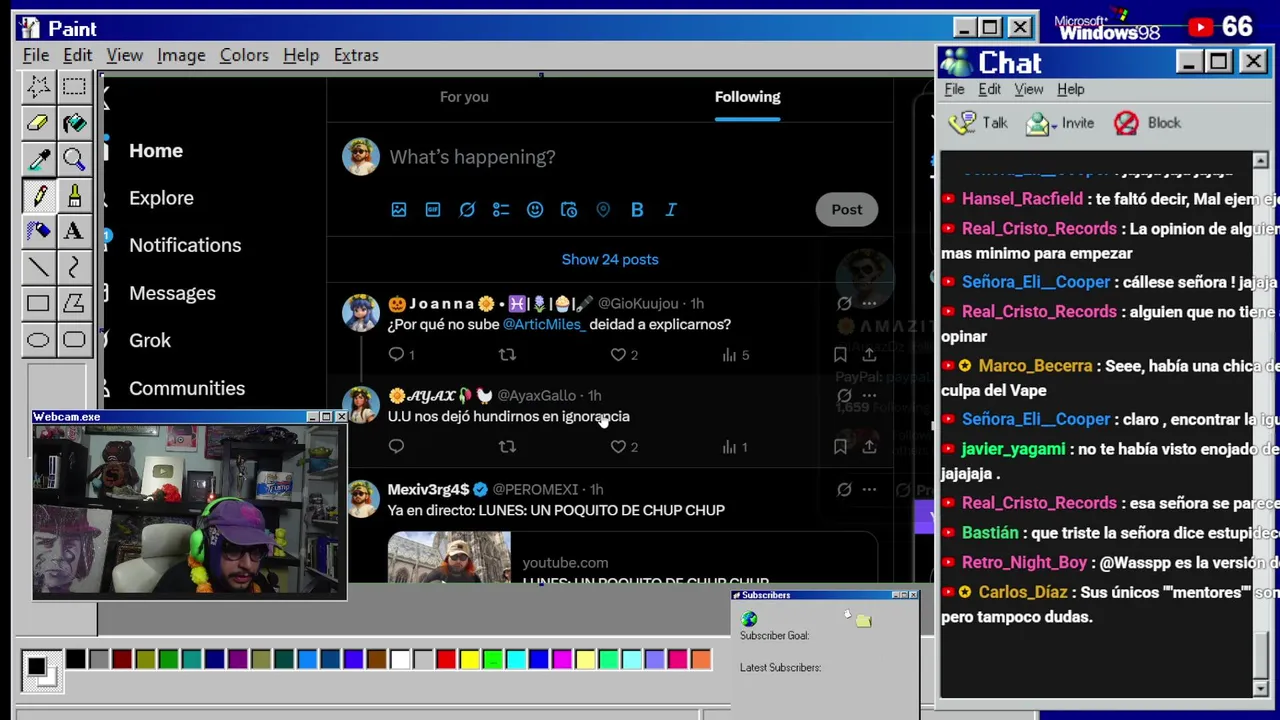Toggle bold formatting in post composer
The height and width of the screenshot is (720, 1280).
(x=637, y=209)
